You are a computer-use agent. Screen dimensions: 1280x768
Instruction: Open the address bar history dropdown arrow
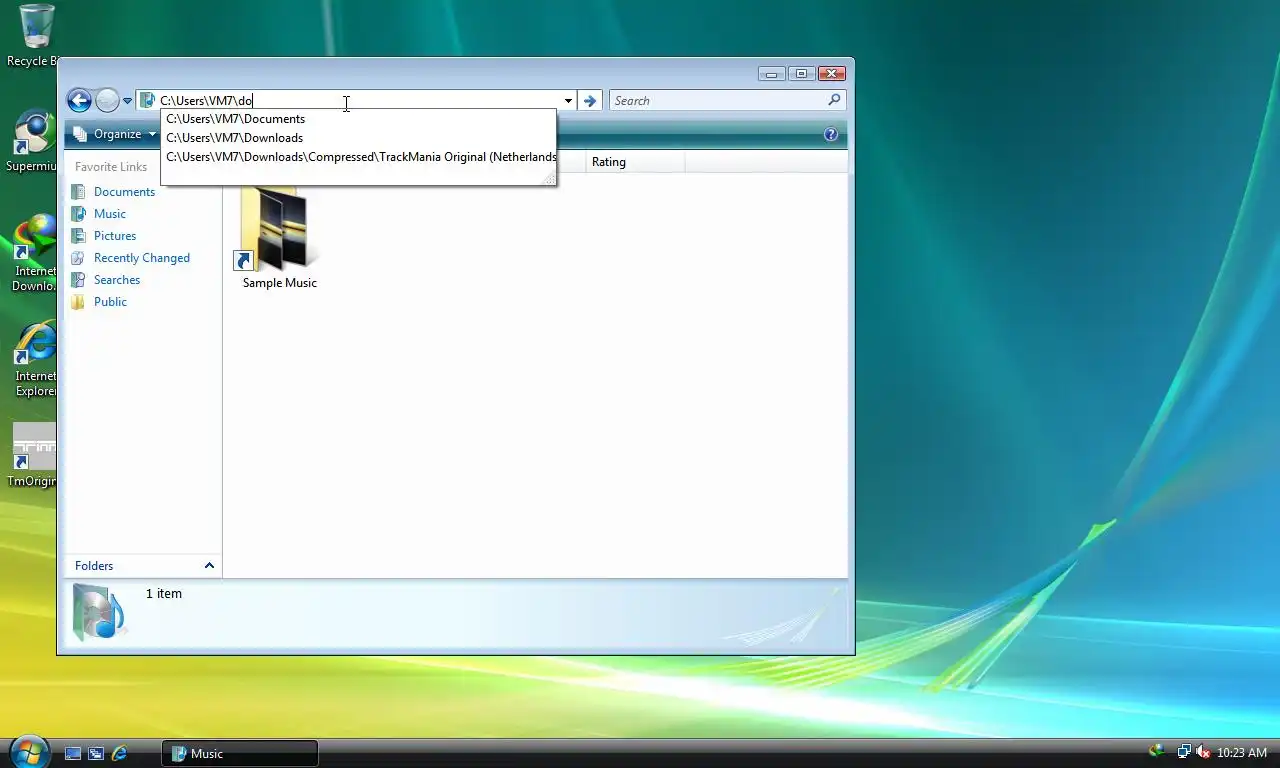tap(568, 101)
